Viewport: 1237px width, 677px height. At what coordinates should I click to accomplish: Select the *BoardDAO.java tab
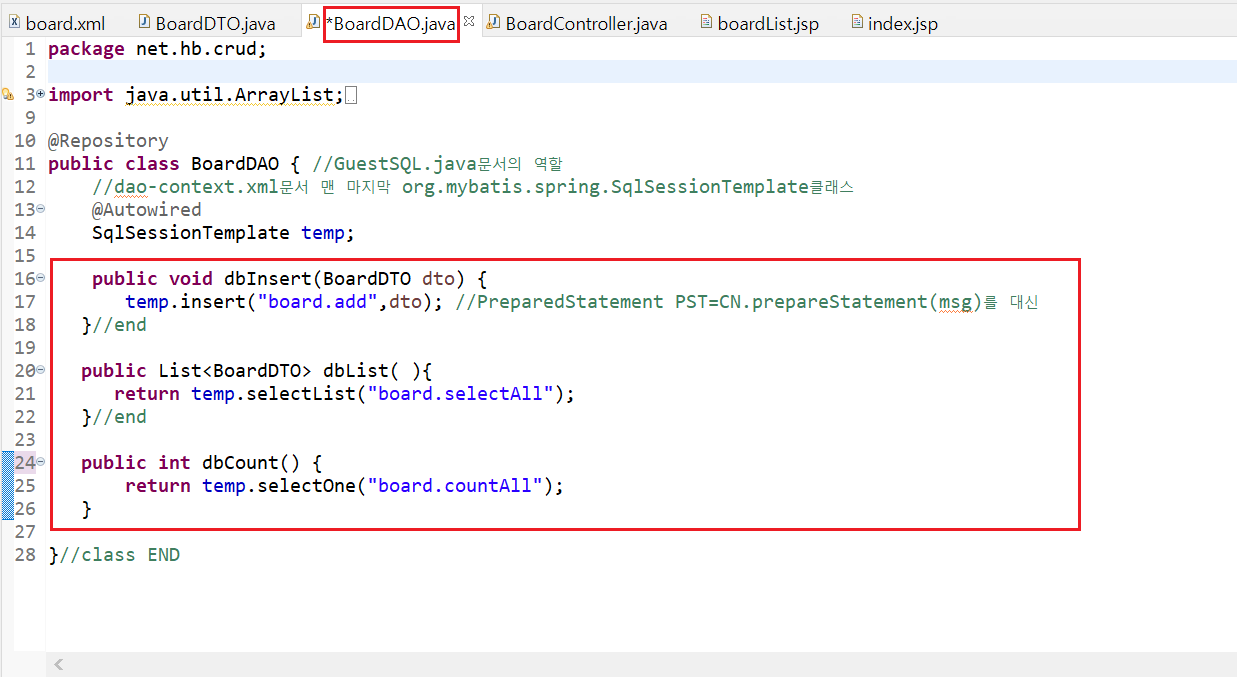(x=389, y=23)
